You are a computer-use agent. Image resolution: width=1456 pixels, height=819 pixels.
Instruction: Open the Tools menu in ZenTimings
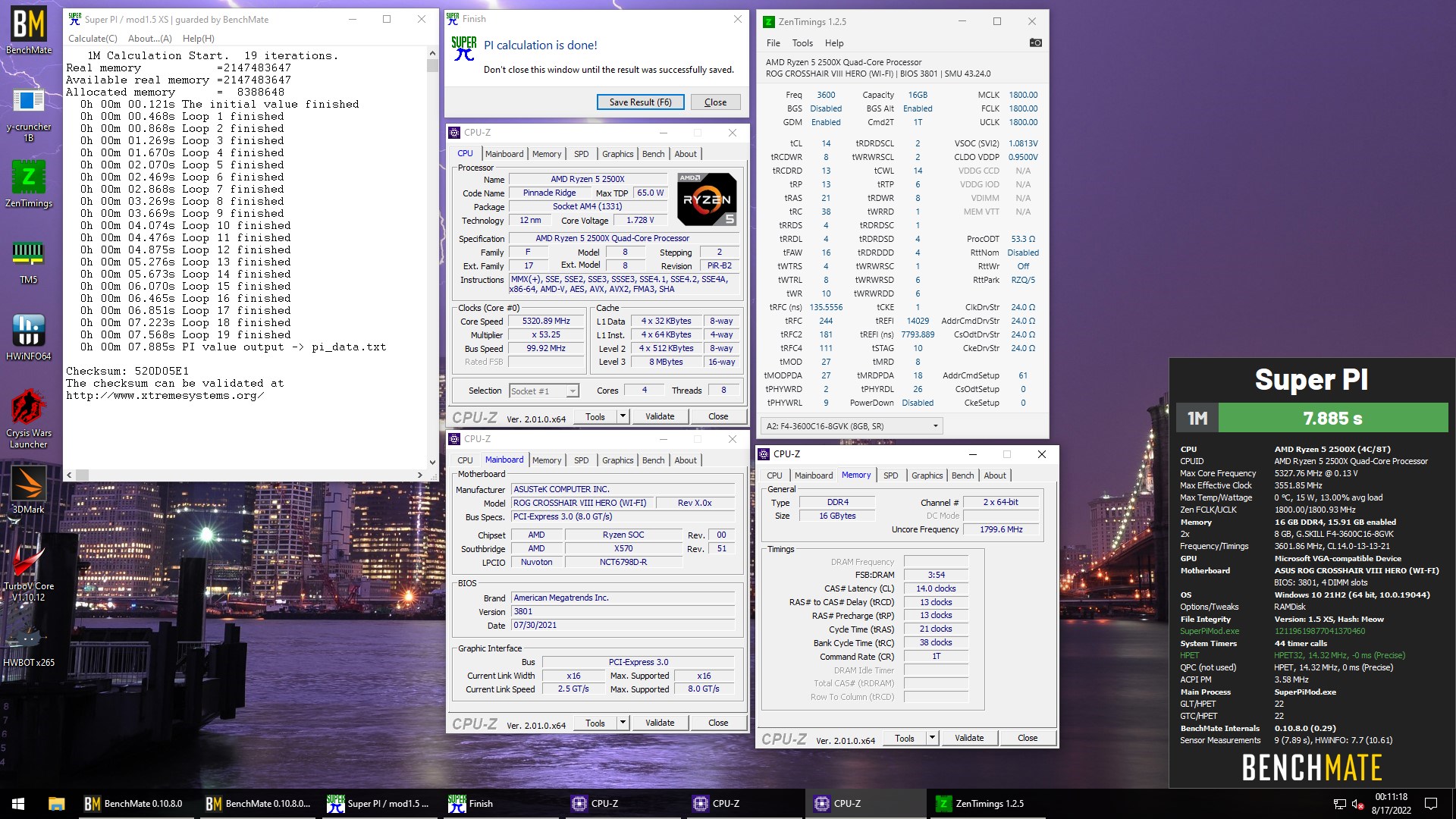point(802,43)
